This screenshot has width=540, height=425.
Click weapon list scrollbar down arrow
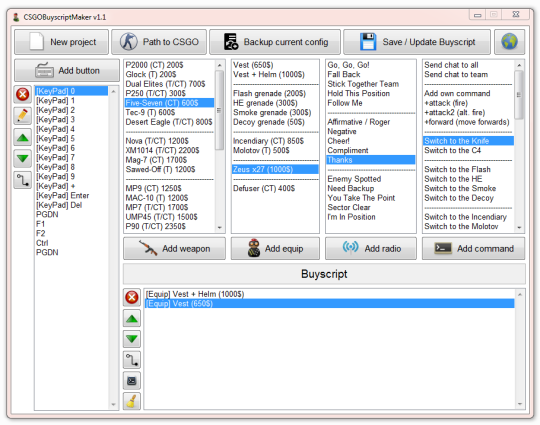pyautogui.click(x=219, y=227)
